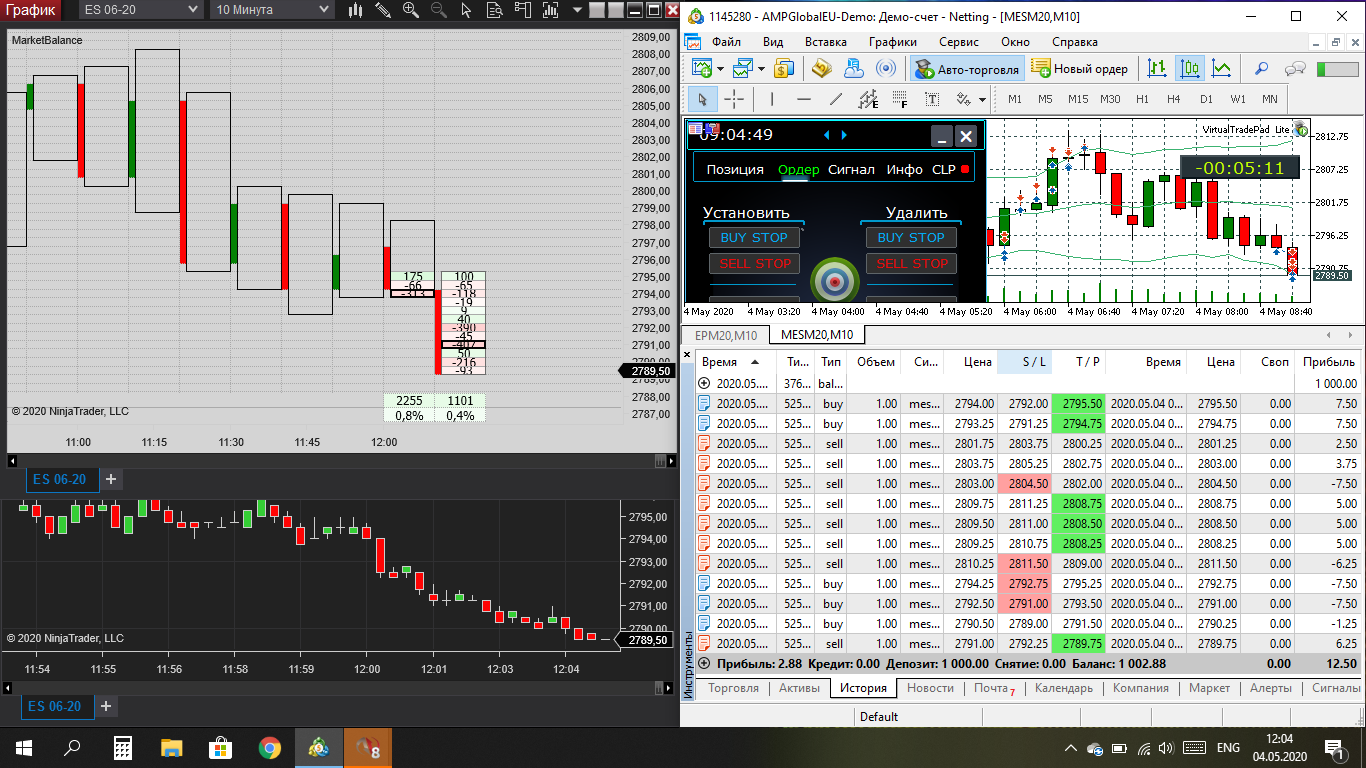
Task: Open Chrome from the Windows taskbar
Action: (x=269, y=747)
